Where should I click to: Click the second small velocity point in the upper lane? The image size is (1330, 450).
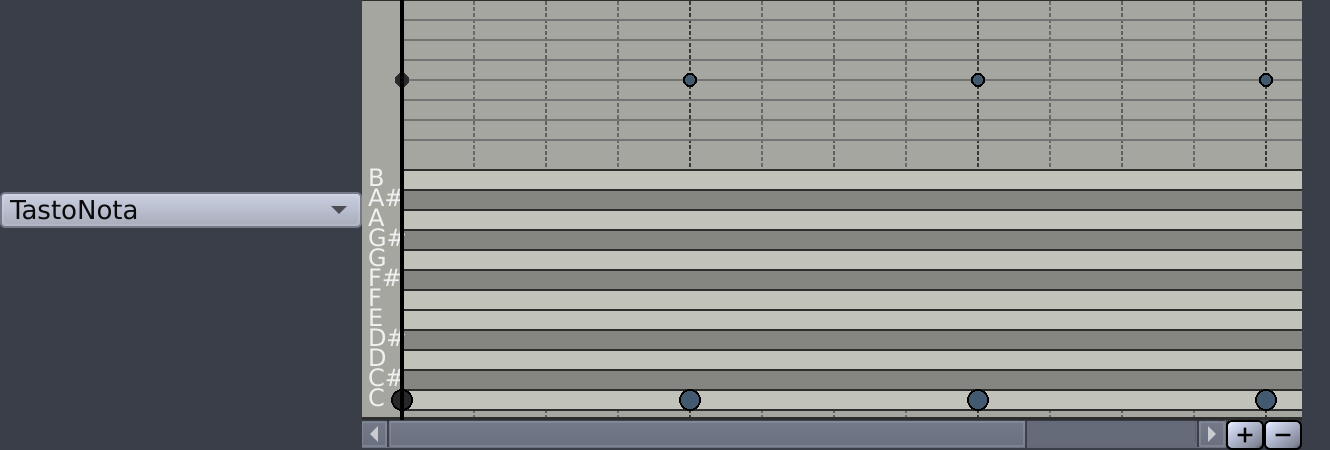pos(690,80)
